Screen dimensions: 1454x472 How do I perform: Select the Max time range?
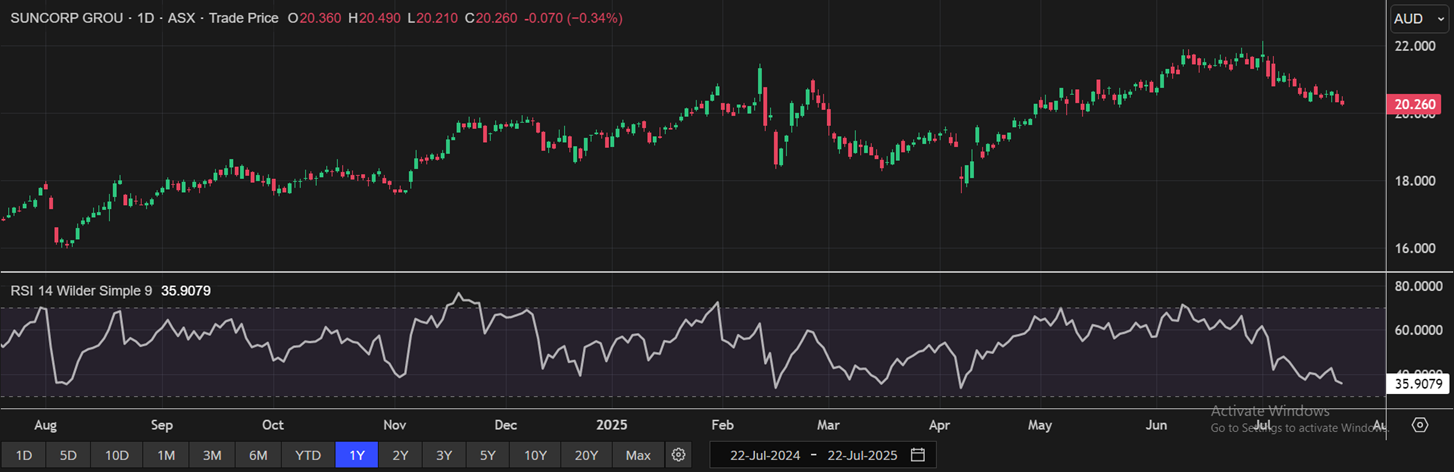638,455
